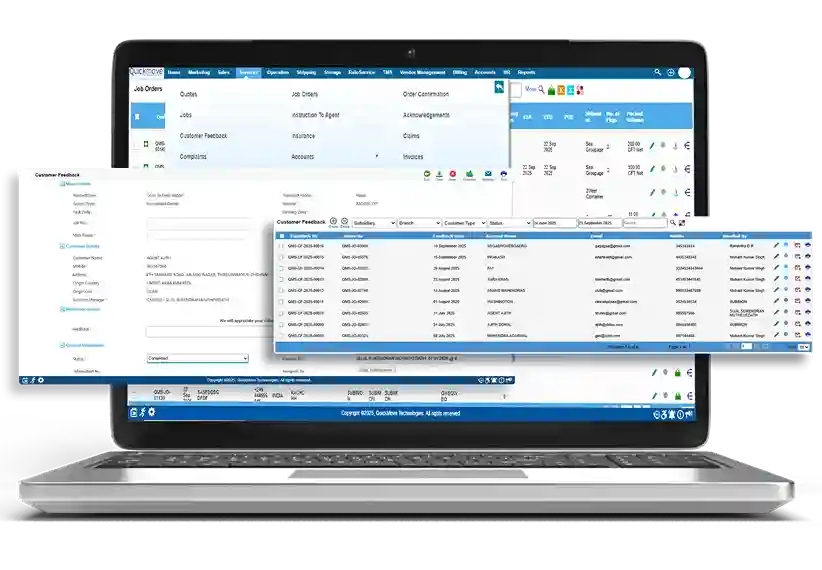Click the back arrow icon in services menu

pyautogui.click(x=499, y=89)
